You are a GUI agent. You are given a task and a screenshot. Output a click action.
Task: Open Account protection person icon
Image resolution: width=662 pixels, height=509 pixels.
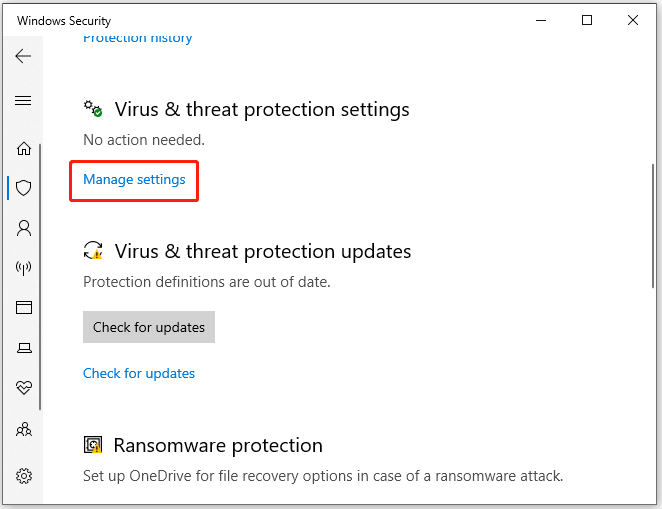click(24, 228)
